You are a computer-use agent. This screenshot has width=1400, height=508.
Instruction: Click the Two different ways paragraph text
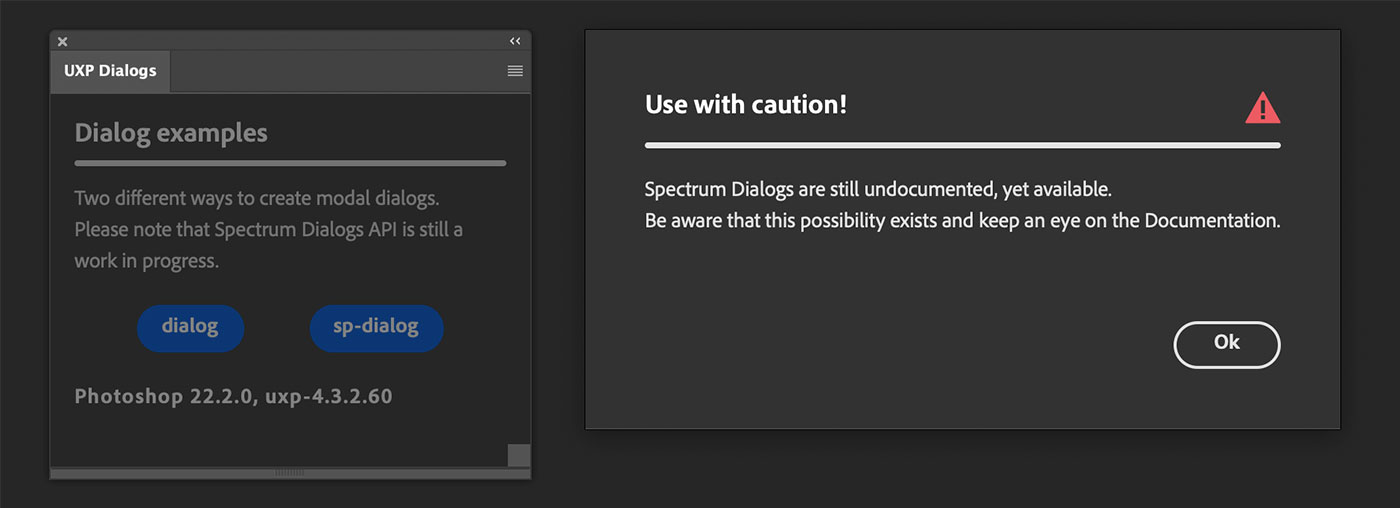[256, 197]
